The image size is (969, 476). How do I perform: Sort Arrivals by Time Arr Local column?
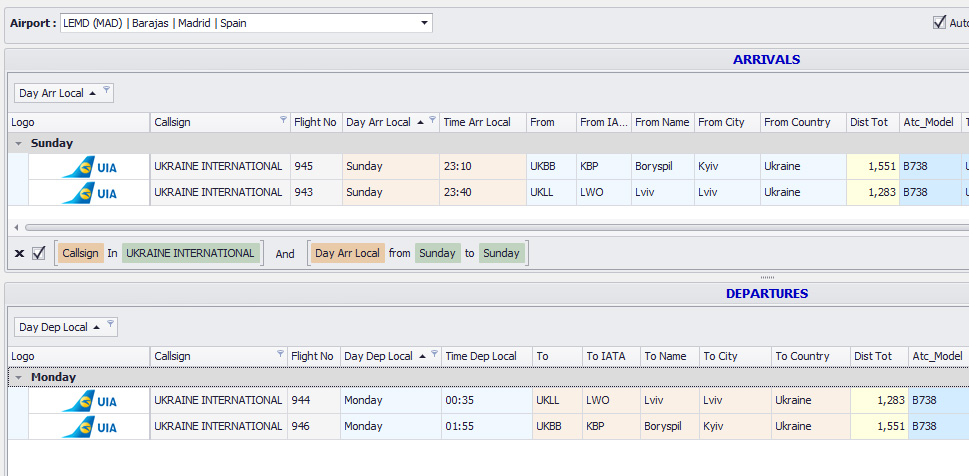(x=483, y=122)
